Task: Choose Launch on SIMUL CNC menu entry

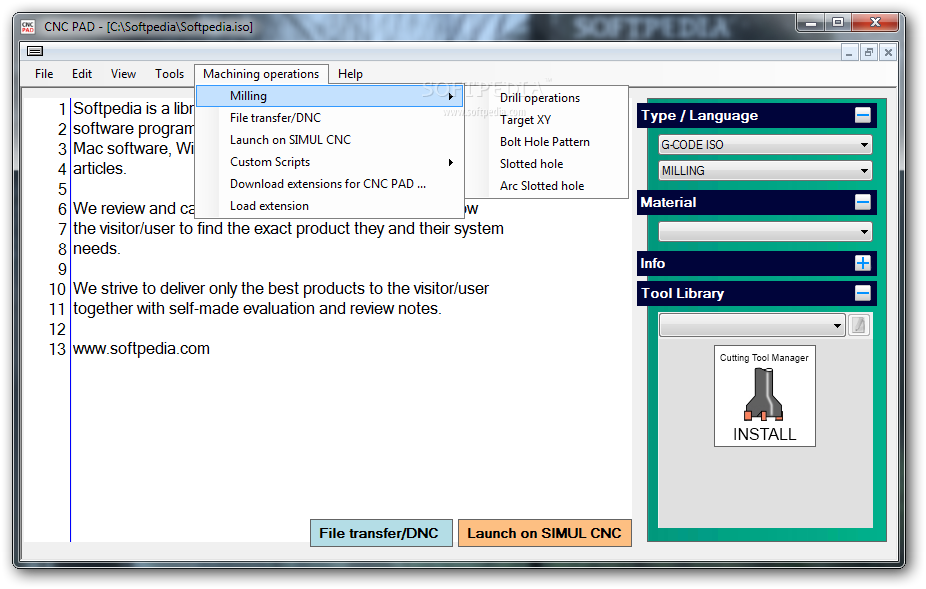Action: pyautogui.click(x=330, y=140)
